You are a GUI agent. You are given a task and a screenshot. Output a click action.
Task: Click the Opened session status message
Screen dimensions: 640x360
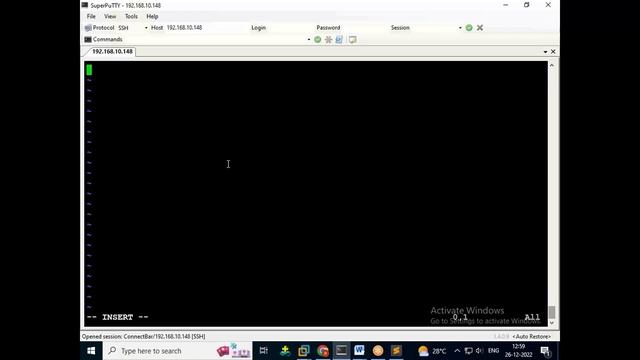[x=143, y=336]
